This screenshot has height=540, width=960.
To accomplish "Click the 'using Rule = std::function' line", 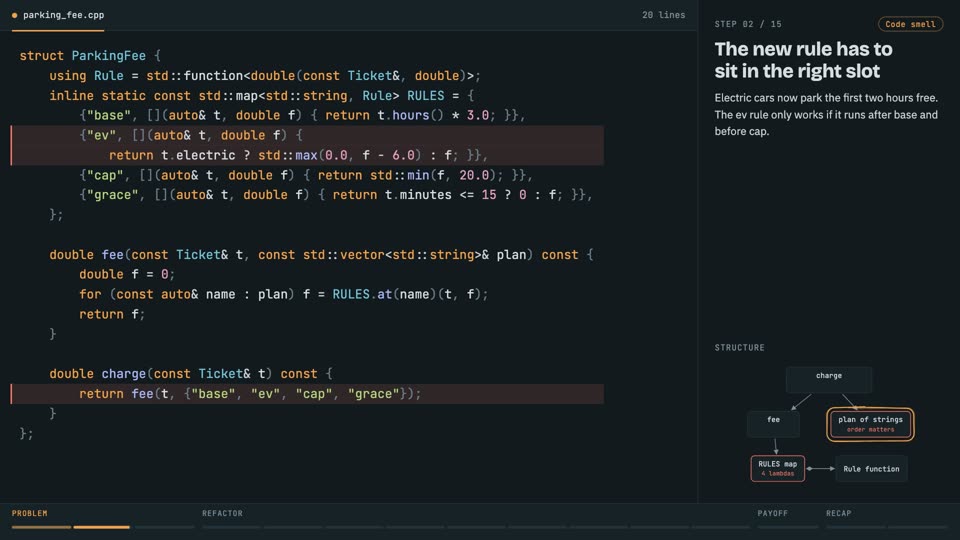I will tap(265, 76).
